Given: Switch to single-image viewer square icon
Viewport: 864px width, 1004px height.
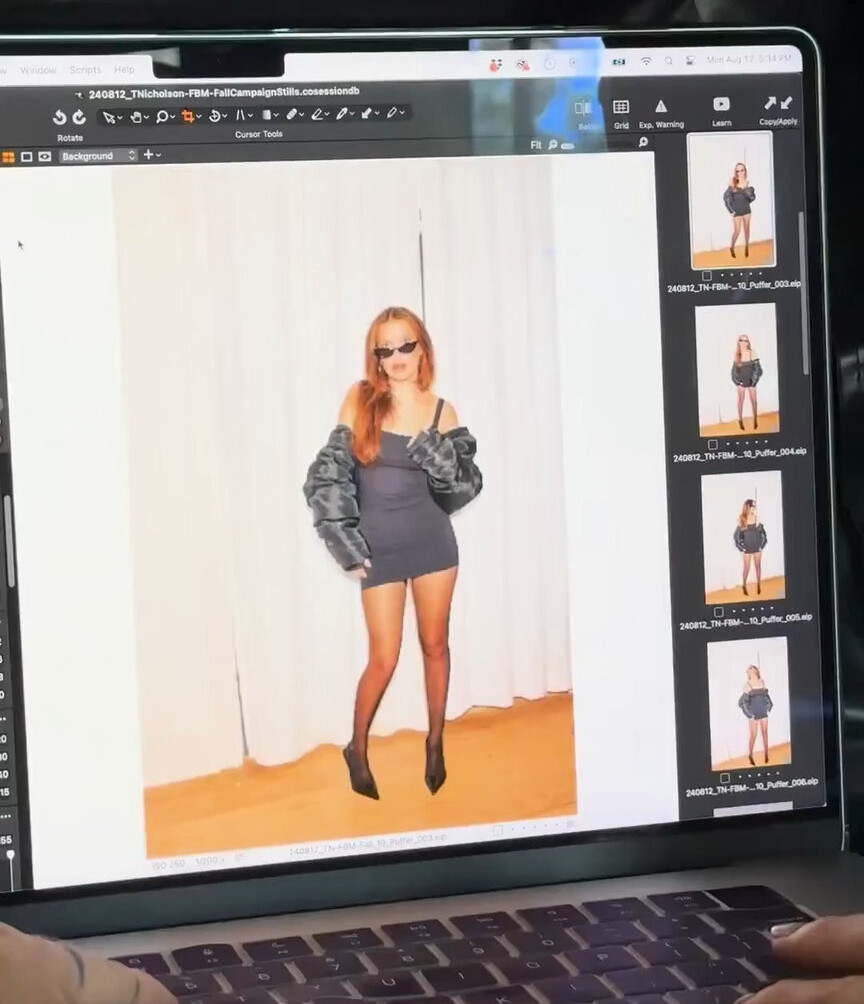Looking at the screenshot, I should click(x=26, y=157).
